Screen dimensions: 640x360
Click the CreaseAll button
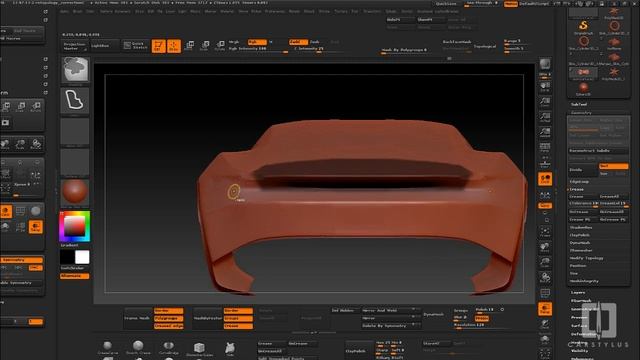click(x=613, y=196)
